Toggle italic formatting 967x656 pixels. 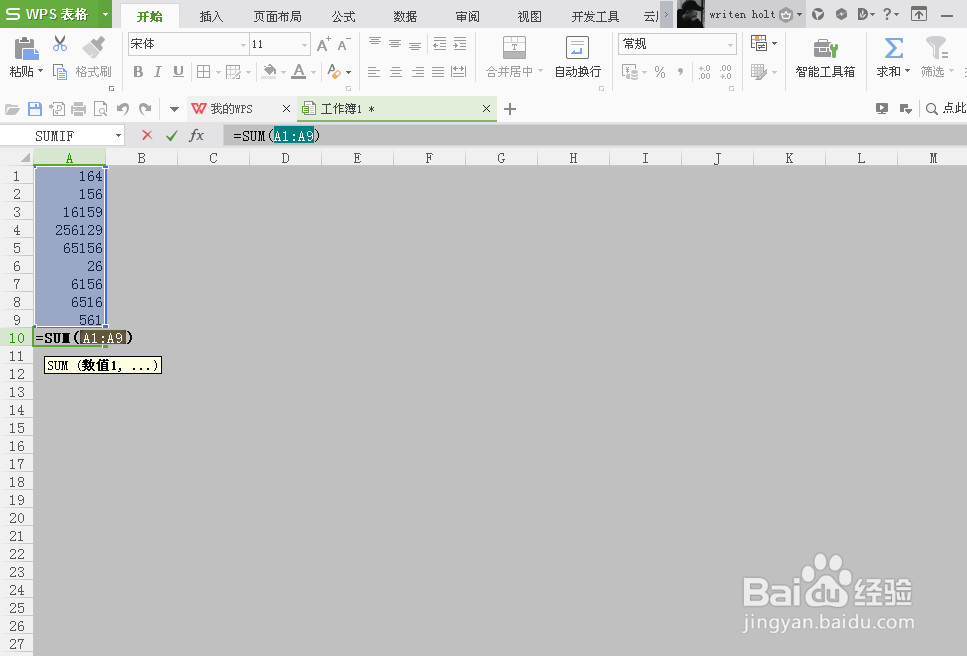(156, 72)
